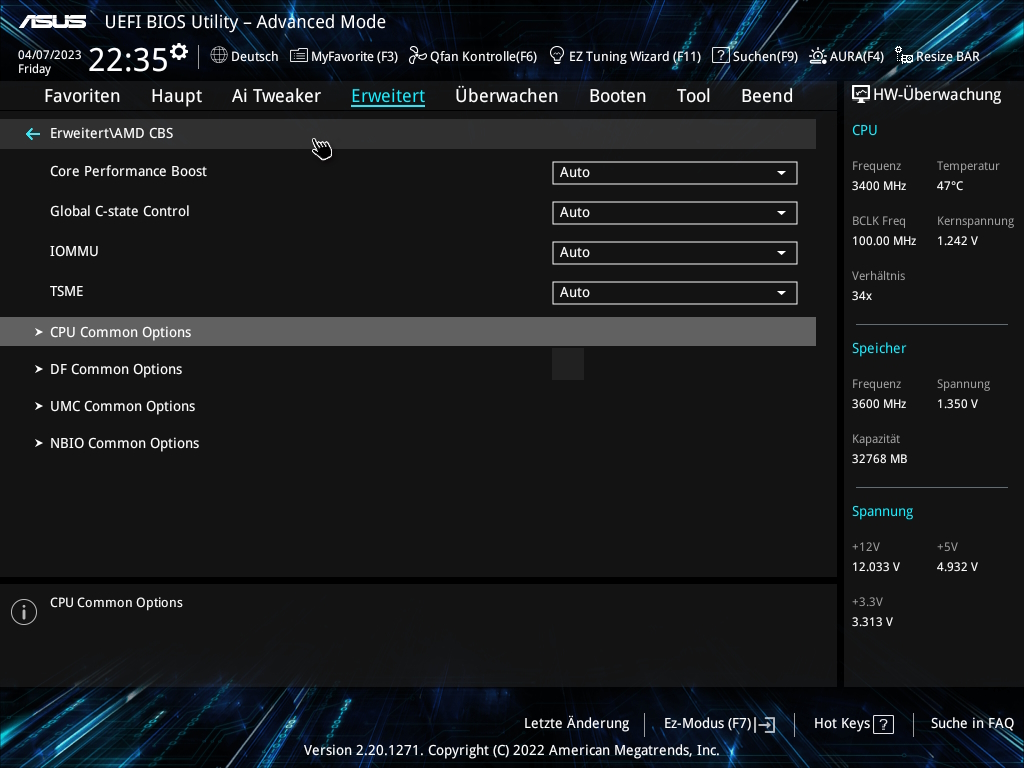Open Hot Keys help
The image size is (1024, 768).
point(854,724)
